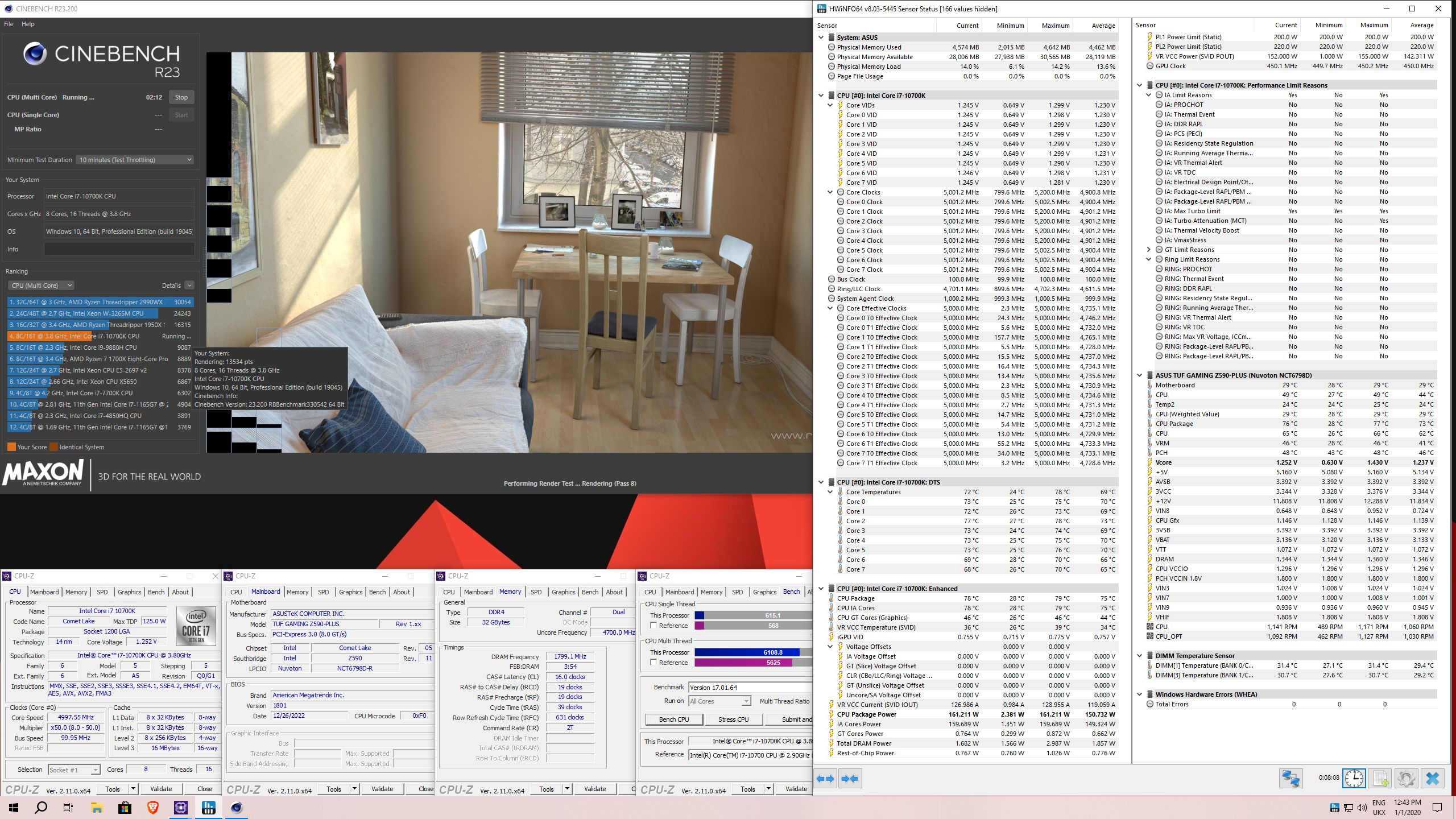Click HWiNFO expand columns arrows button
The width and height of the screenshot is (1456, 819).
[826, 779]
